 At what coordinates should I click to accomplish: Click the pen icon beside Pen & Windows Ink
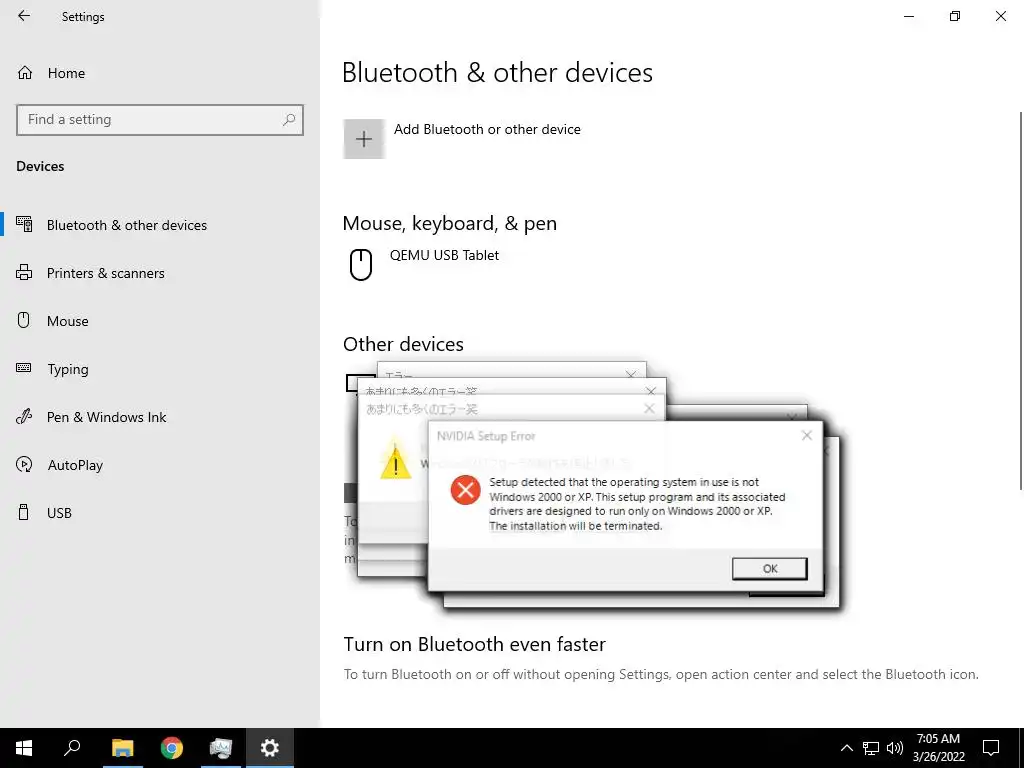[24, 416]
